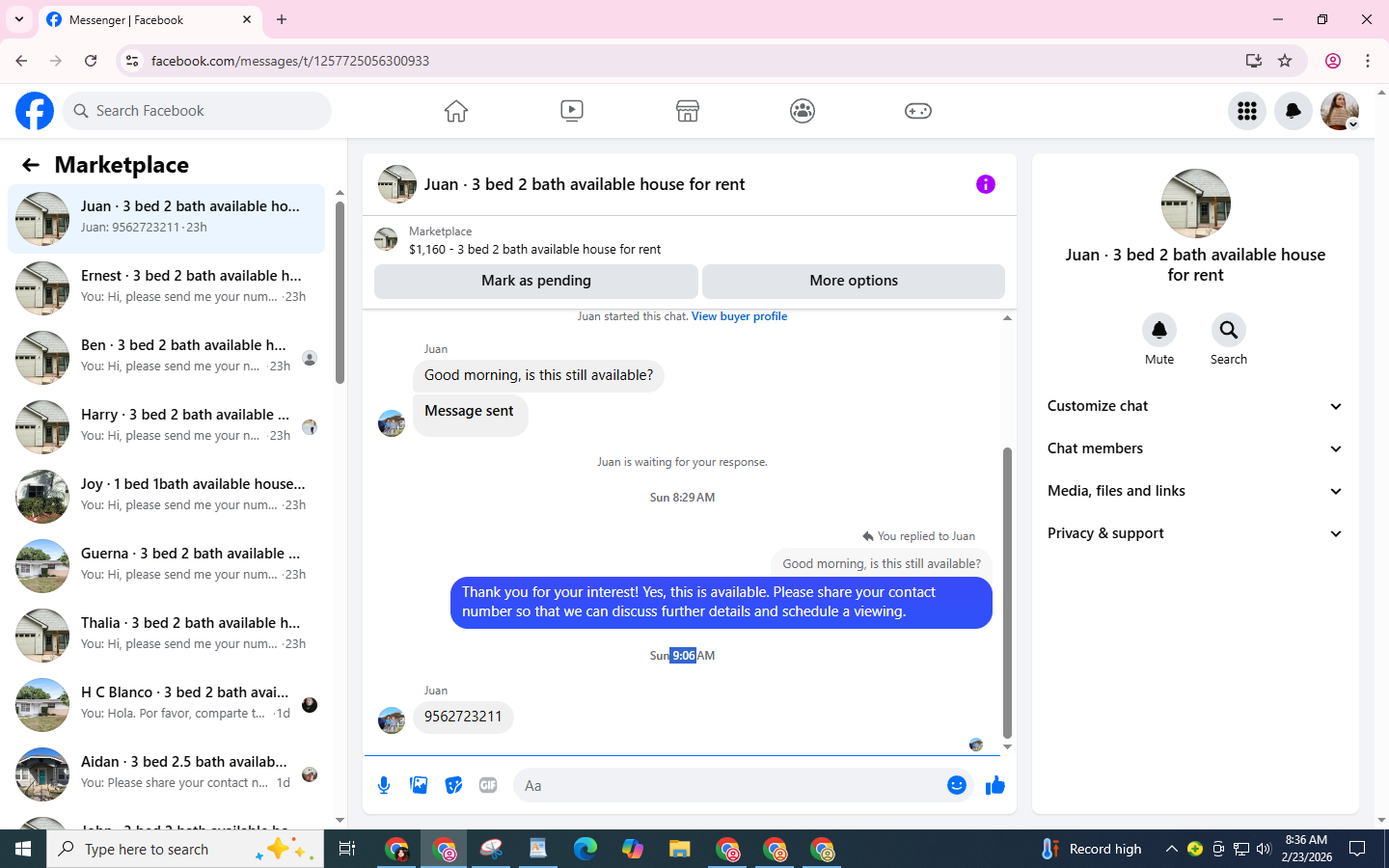This screenshot has width=1389, height=868.
Task: Open conversation information purple icon
Action: [x=986, y=184]
